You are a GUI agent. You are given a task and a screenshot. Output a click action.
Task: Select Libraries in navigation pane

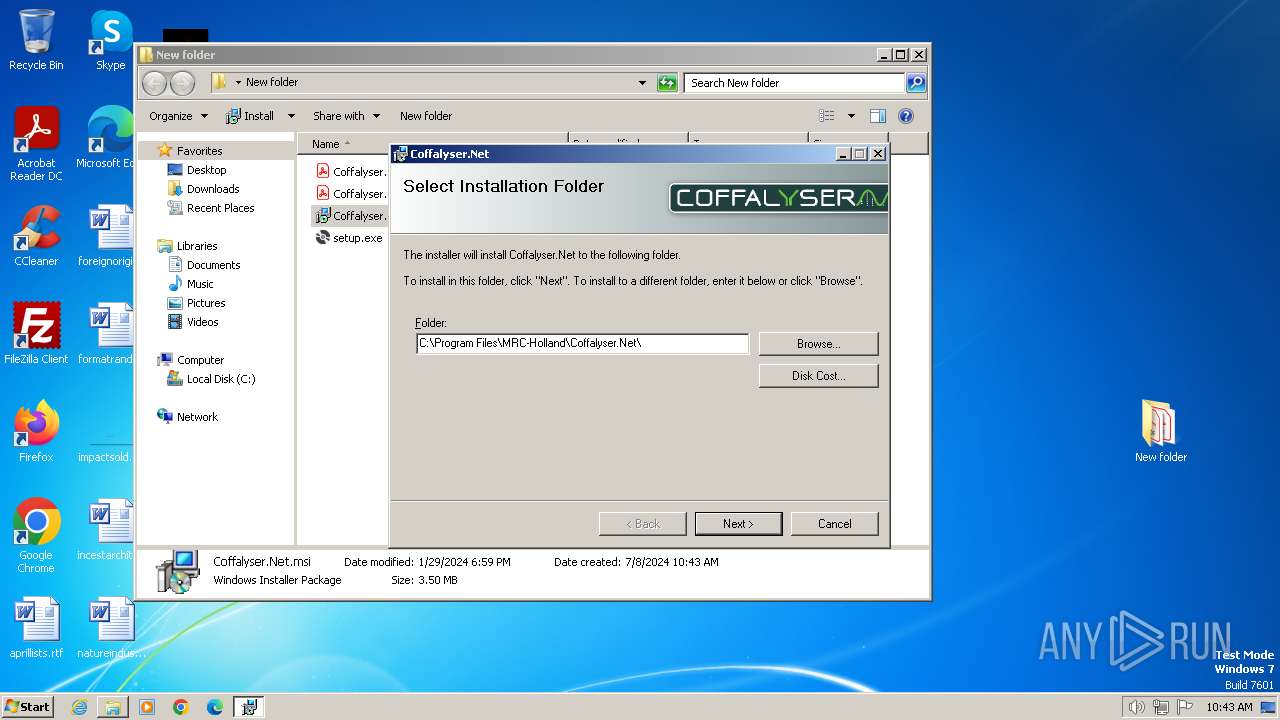[x=197, y=246]
